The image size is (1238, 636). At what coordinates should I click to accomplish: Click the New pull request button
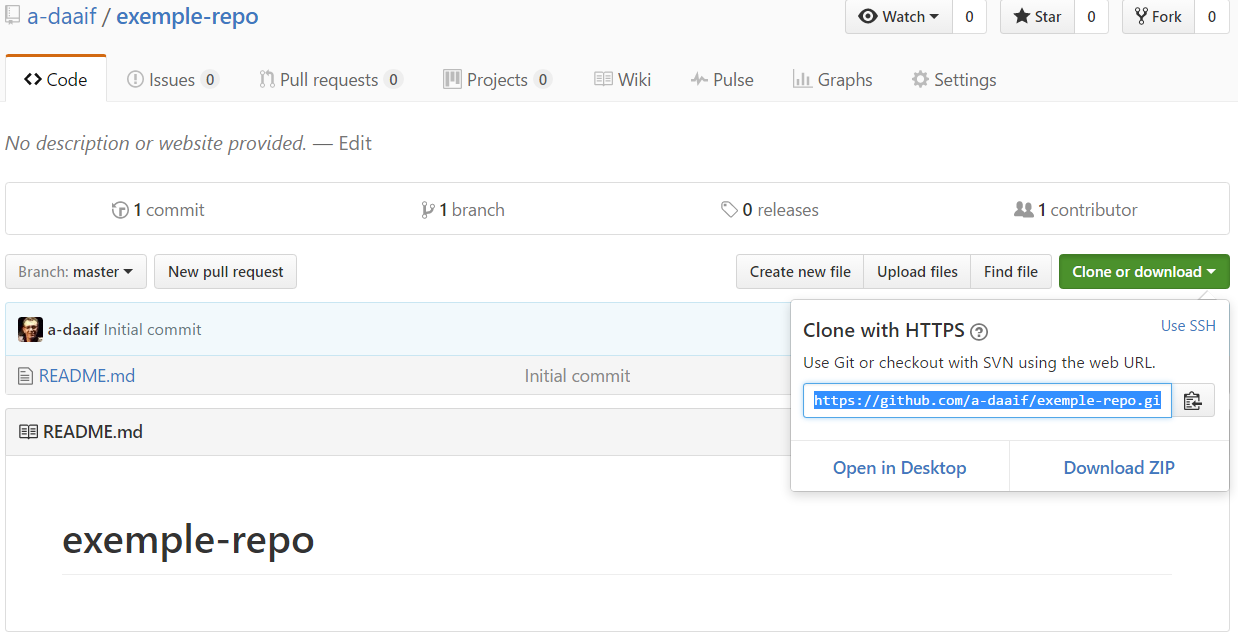point(225,272)
